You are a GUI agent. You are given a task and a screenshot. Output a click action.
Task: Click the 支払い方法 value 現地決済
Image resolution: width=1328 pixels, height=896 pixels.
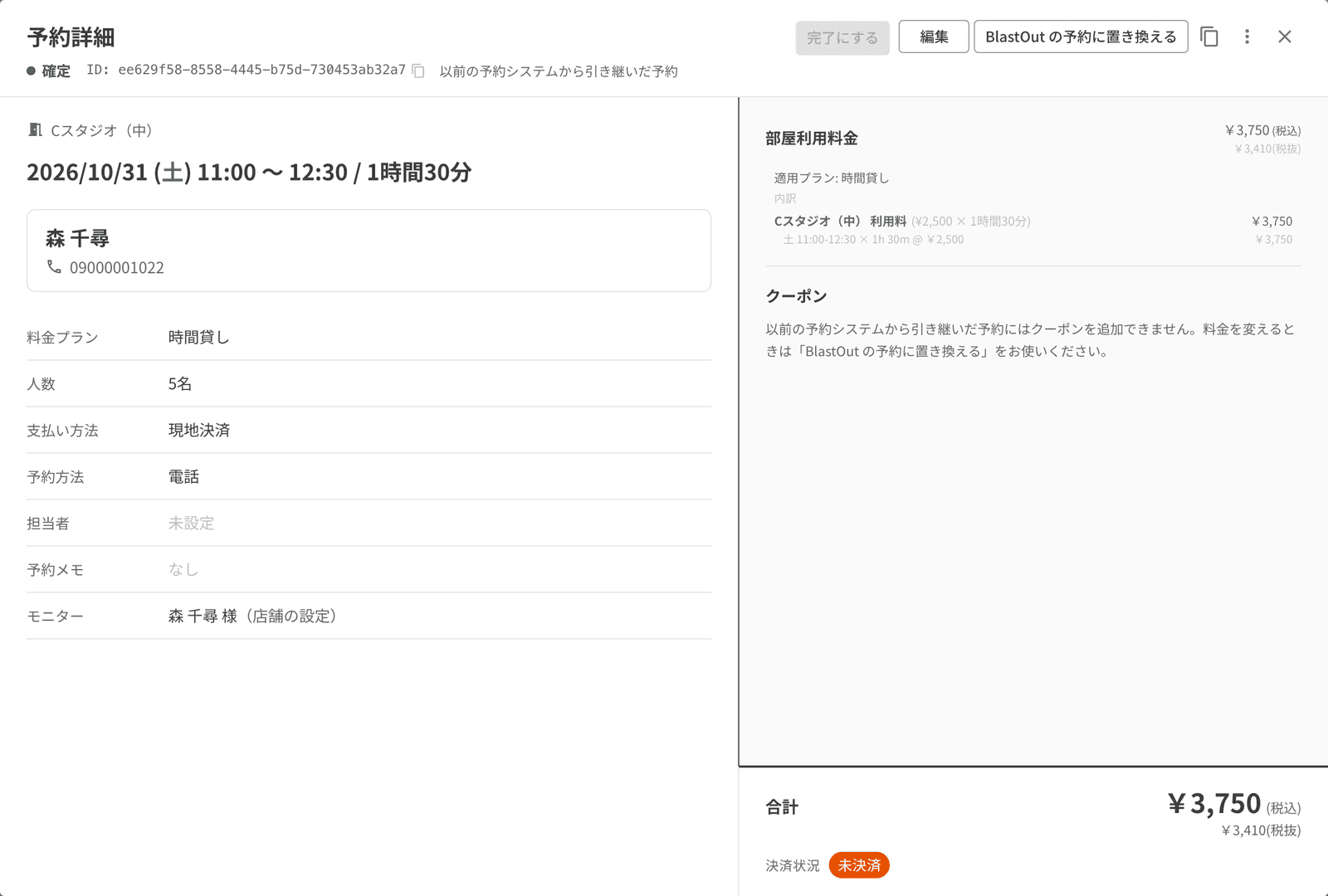coord(199,430)
